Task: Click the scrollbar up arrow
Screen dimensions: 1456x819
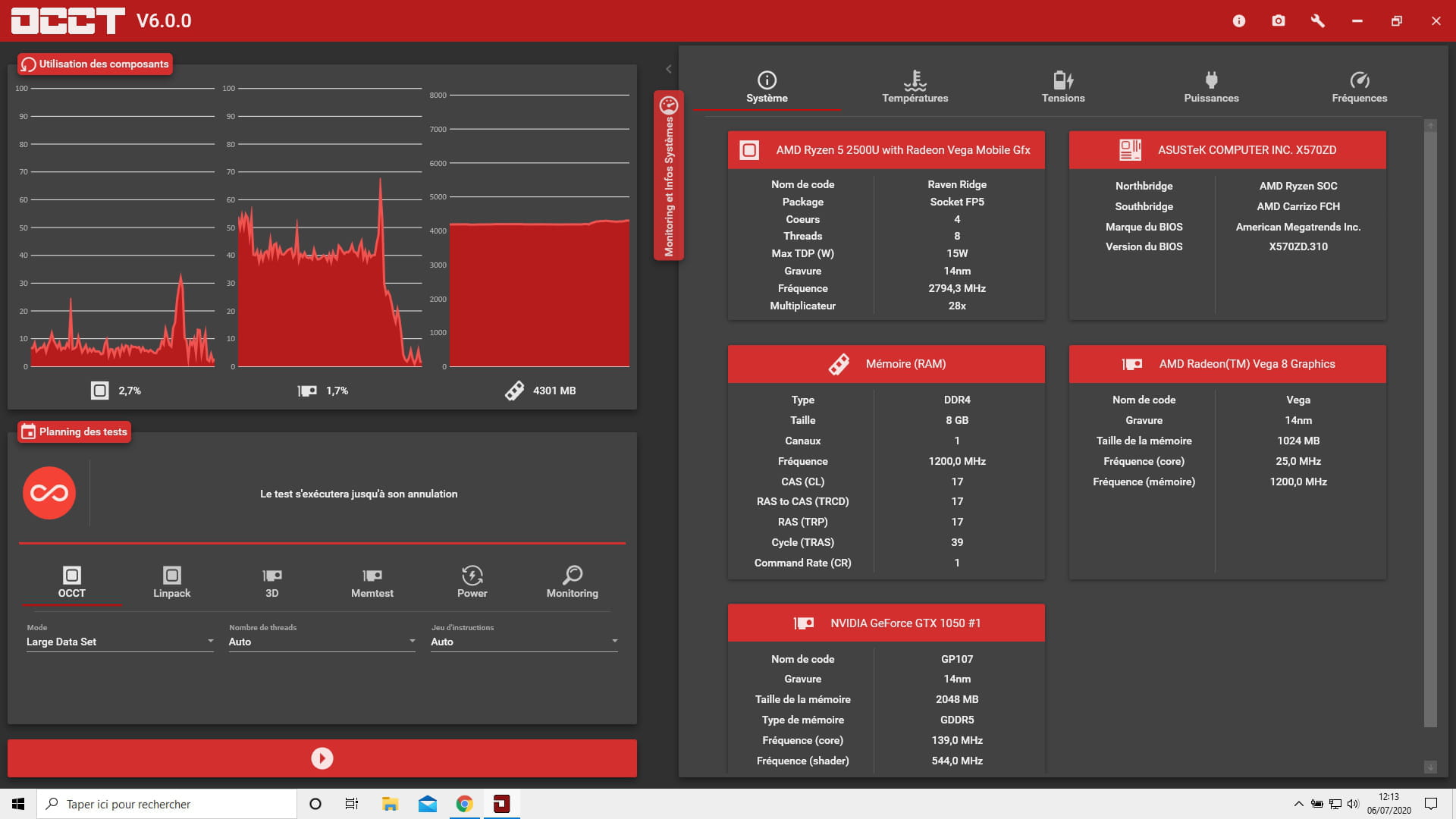Action: (1430, 125)
